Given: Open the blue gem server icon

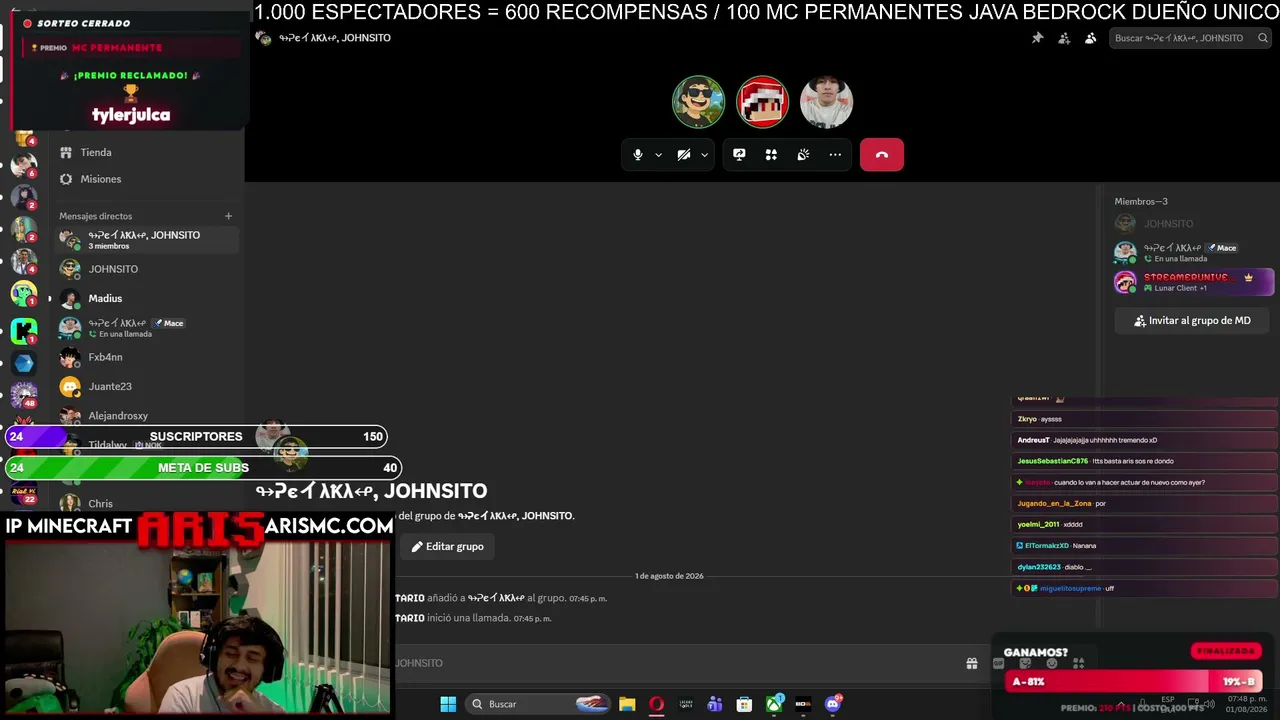Looking at the screenshot, I should [x=24, y=362].
